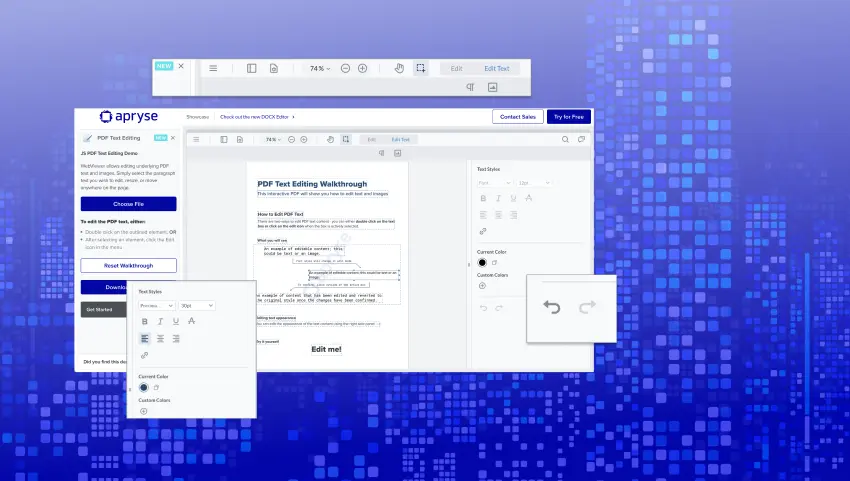The image size is (850, 481).
Task: Click add image icon below main viewer toolbar
Action: tap(397, 153)
